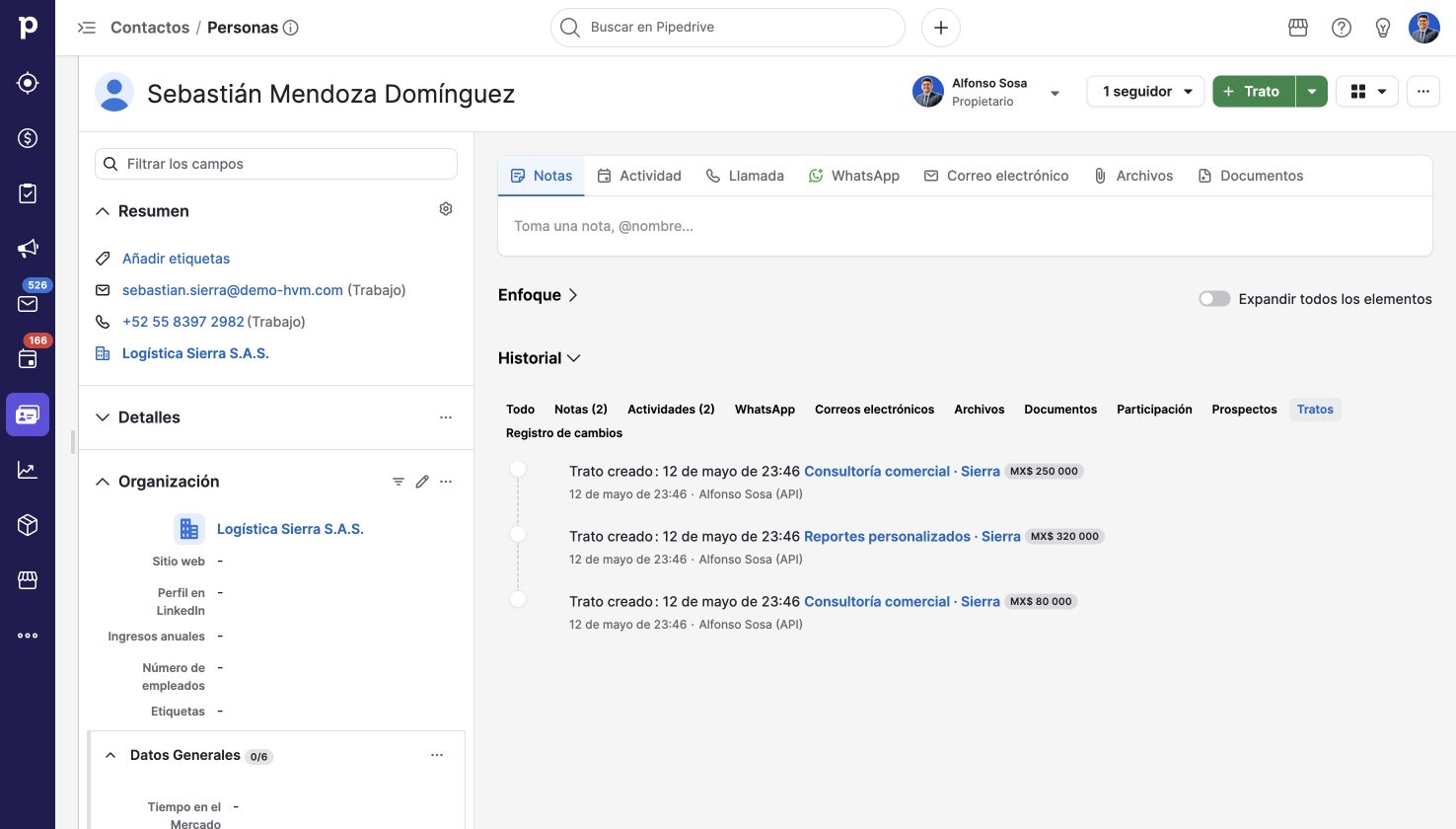Open Mail inbox icon with 526 badge

tap(28, 304)
